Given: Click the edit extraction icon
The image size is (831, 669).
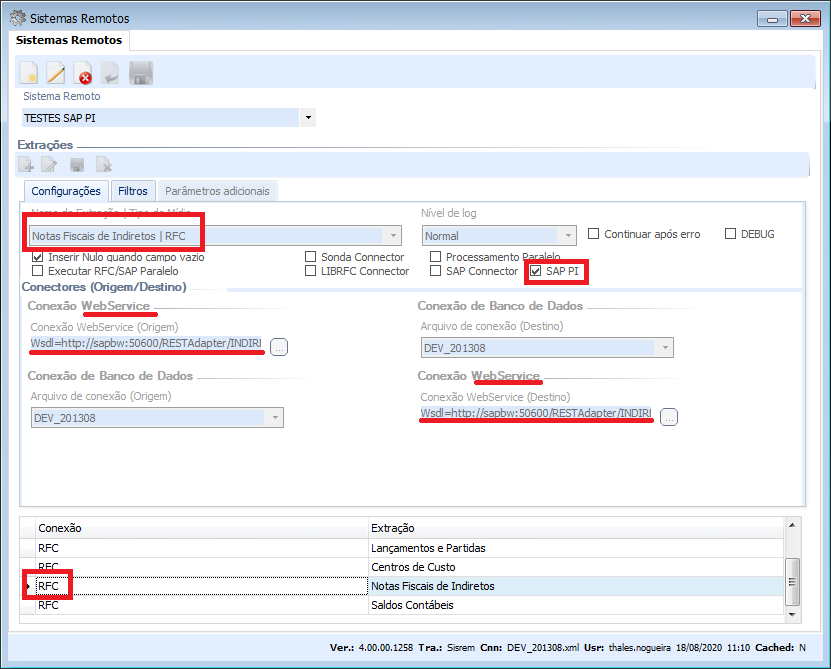Looking at the screenshot, I should 51,165.
